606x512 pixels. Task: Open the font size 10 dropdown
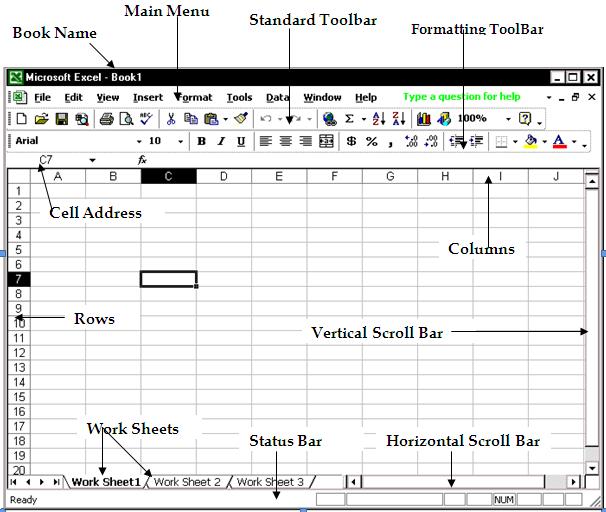180,142
